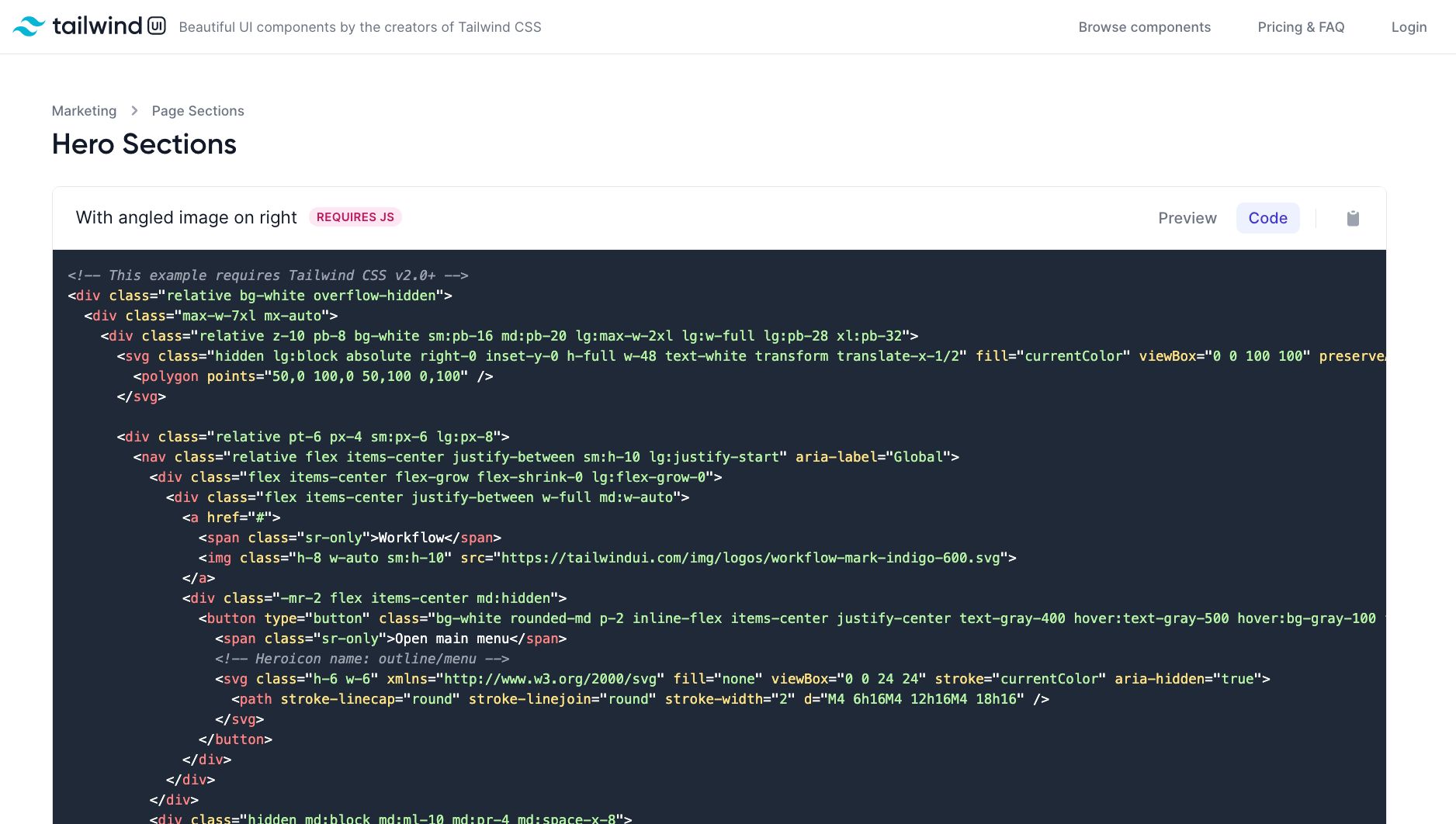The height and width of the screenshot is (824, 1456).
Task: Open the Page Sections breadcrumb
Action: [198, 111]
